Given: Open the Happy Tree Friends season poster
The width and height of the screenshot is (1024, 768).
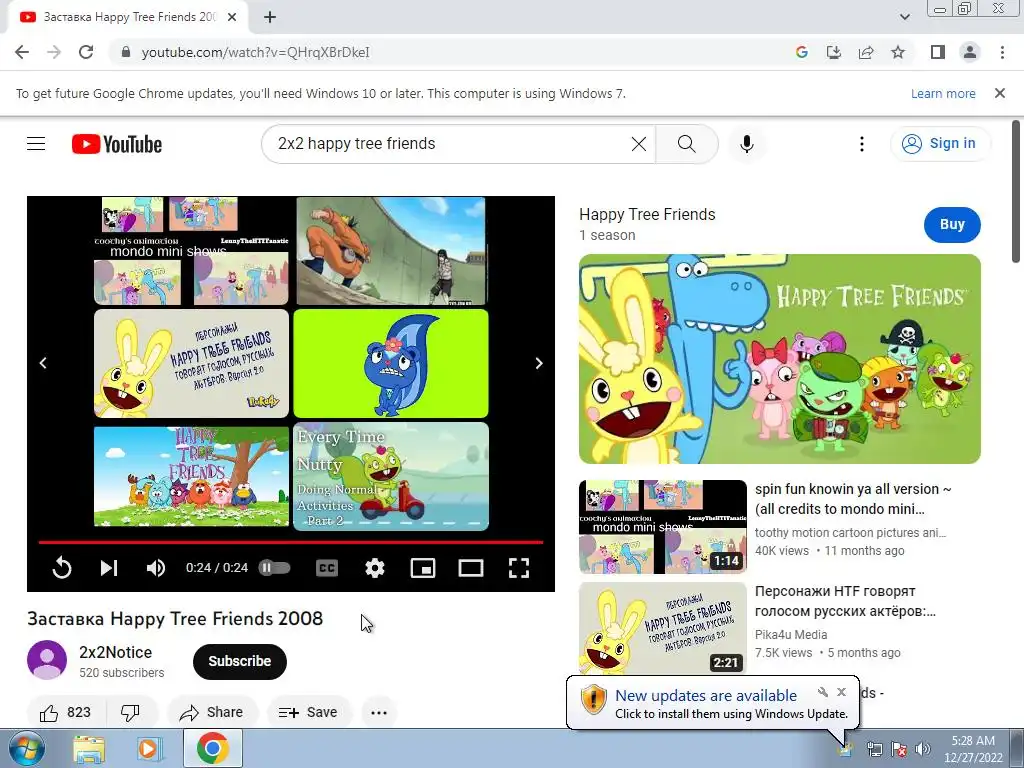Looking at the screenshot, I should 780,359.
